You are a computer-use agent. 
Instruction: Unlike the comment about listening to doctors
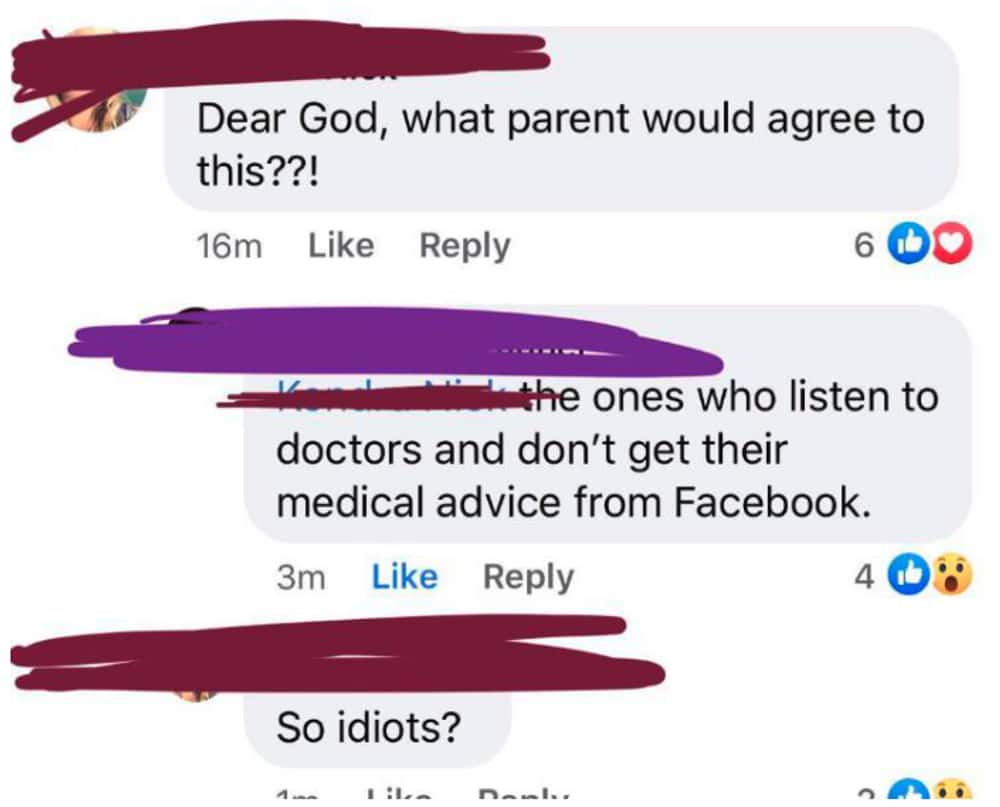coord(404,577)
